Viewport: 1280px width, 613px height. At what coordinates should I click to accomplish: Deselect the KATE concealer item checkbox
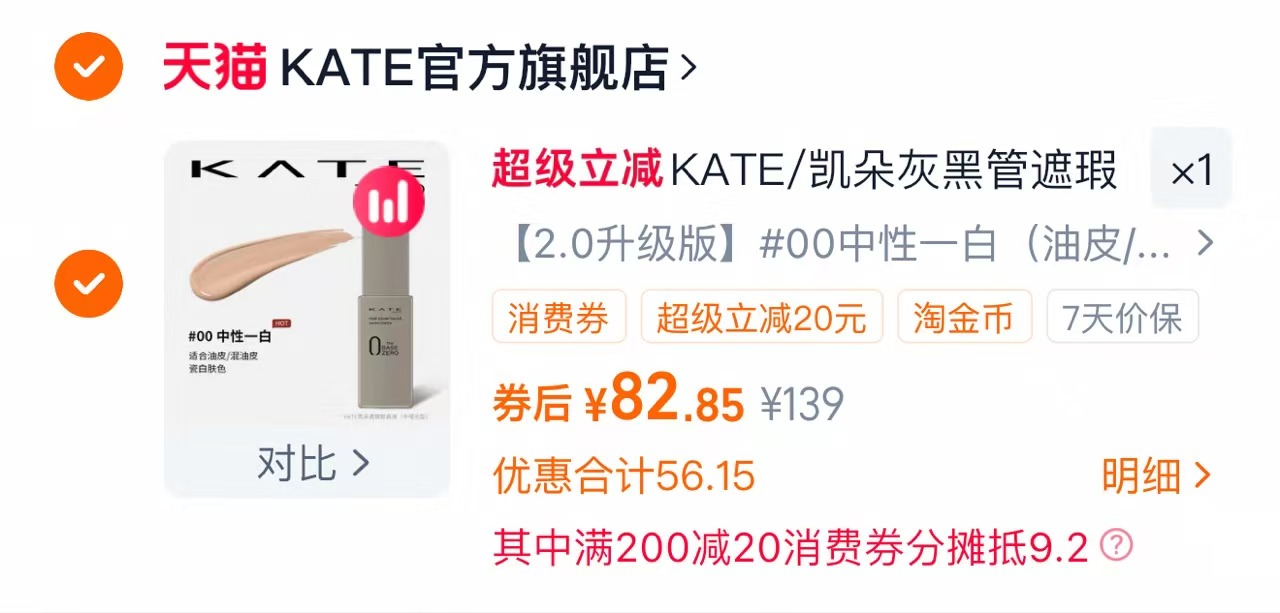(88, 283)
